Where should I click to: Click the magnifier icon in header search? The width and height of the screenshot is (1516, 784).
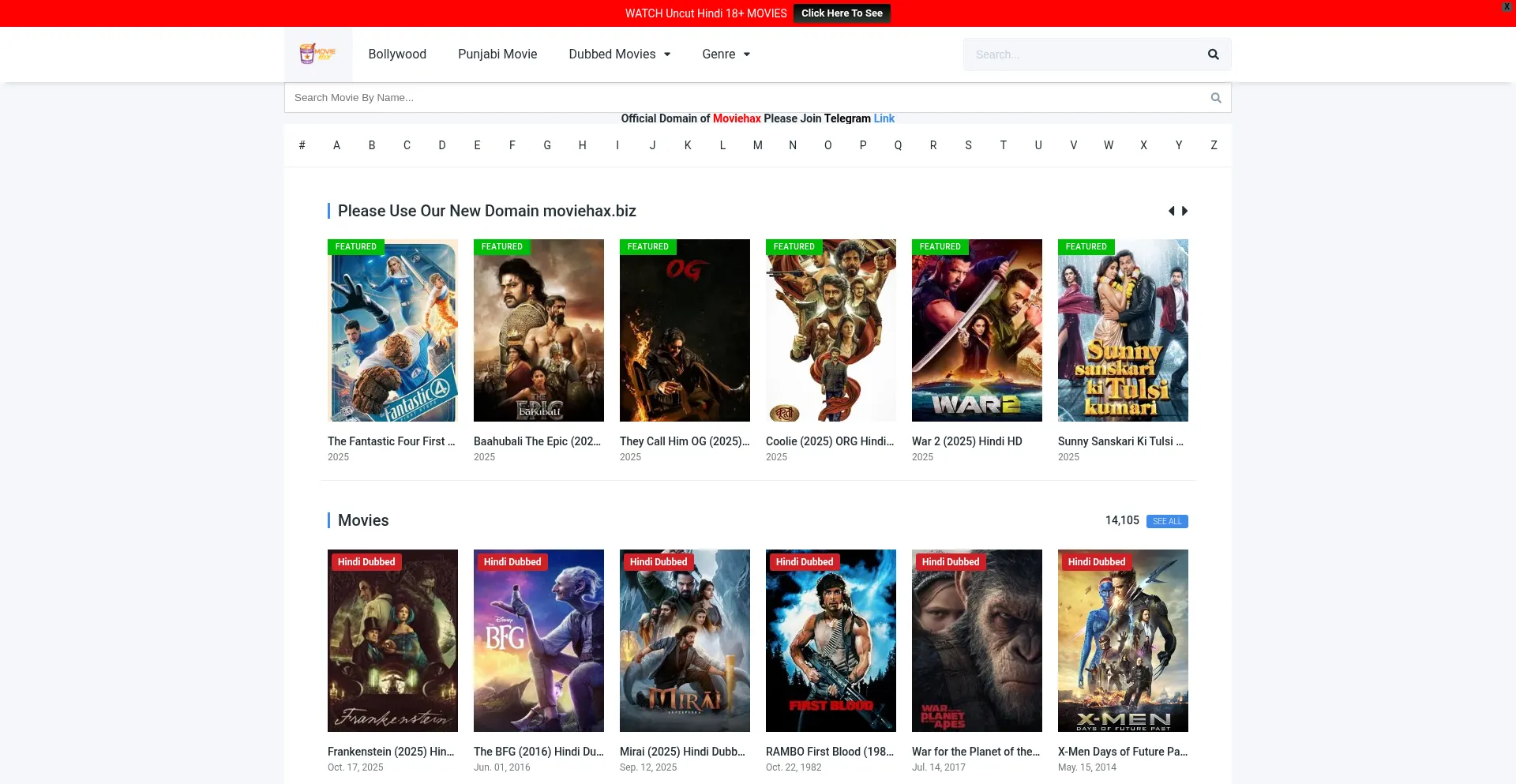click(x=1213, y=54)
